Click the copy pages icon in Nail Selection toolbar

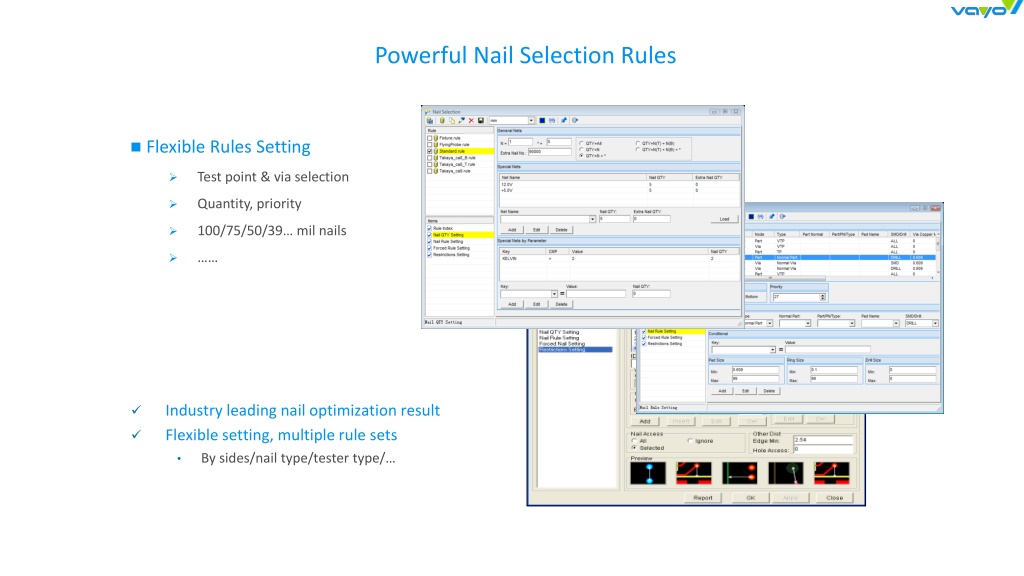tap(452, 121)
